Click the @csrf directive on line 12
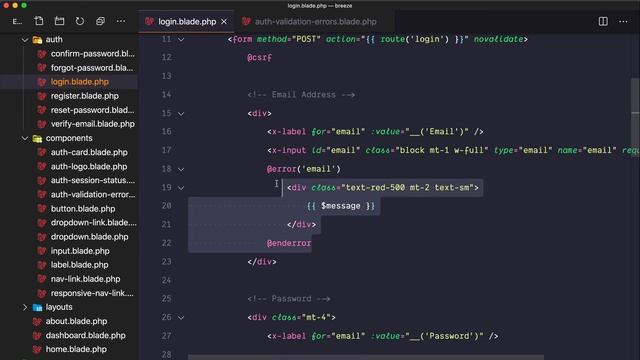The image size is (640, 360). pos(260,58)
